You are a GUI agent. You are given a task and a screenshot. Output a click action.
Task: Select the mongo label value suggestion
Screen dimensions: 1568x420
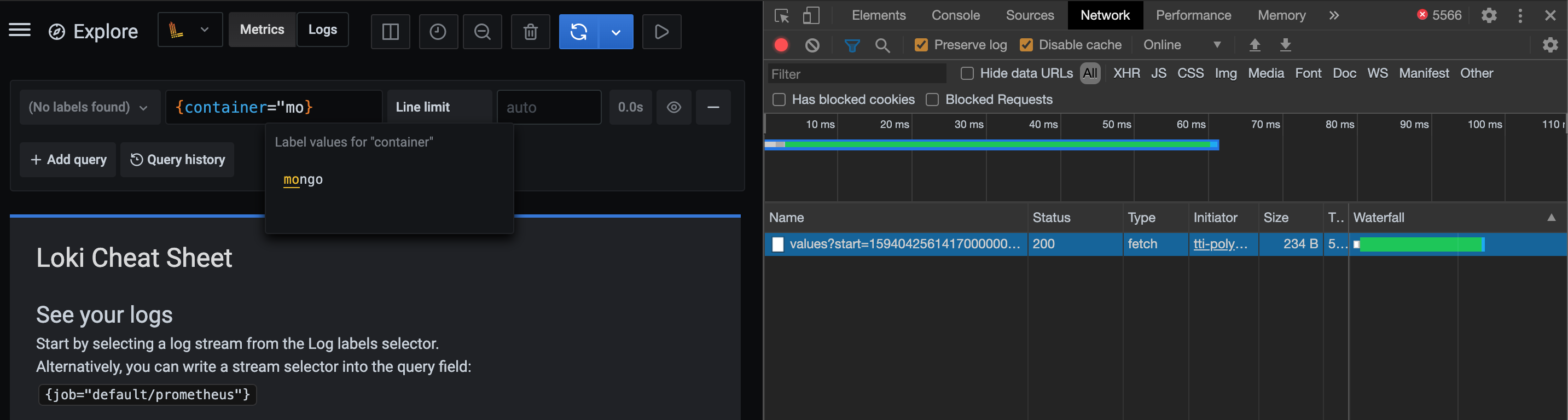(303, 179)
